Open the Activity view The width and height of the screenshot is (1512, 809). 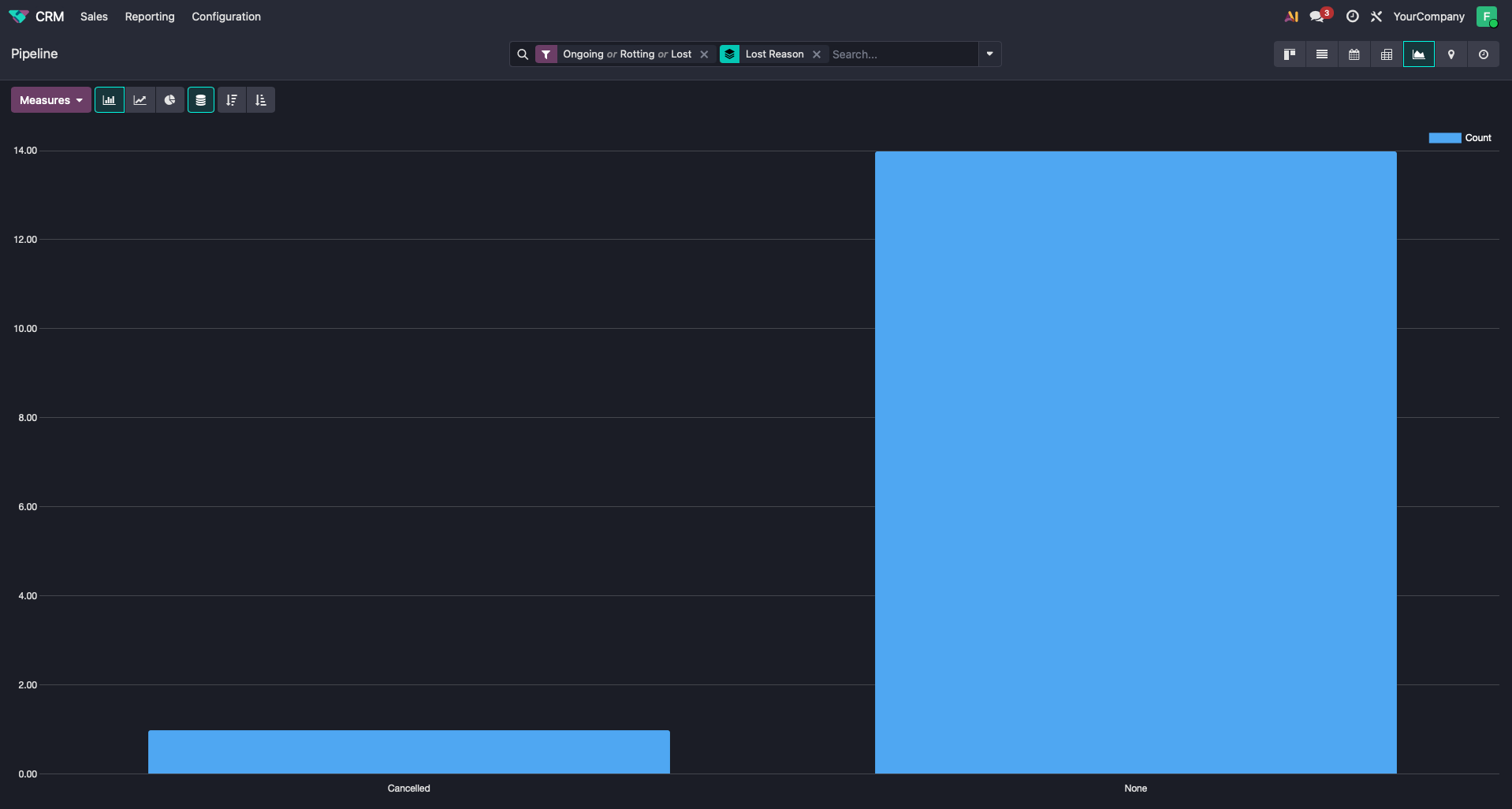(x=1484, y=54)
